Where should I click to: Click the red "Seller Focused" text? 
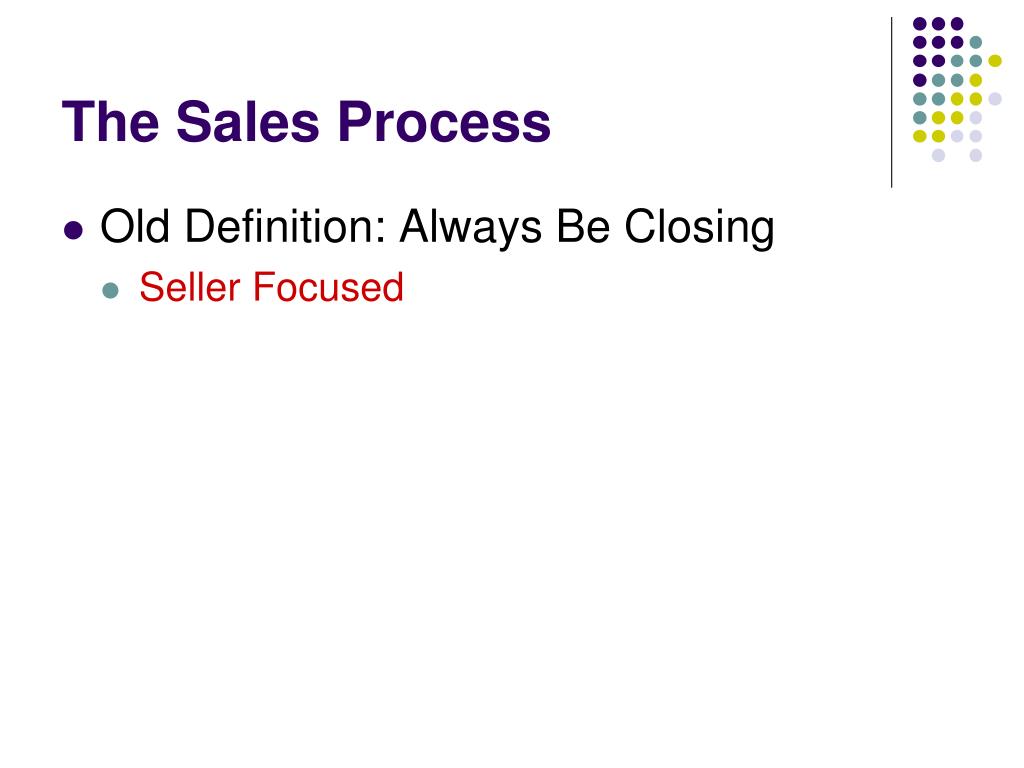point(271,287)
